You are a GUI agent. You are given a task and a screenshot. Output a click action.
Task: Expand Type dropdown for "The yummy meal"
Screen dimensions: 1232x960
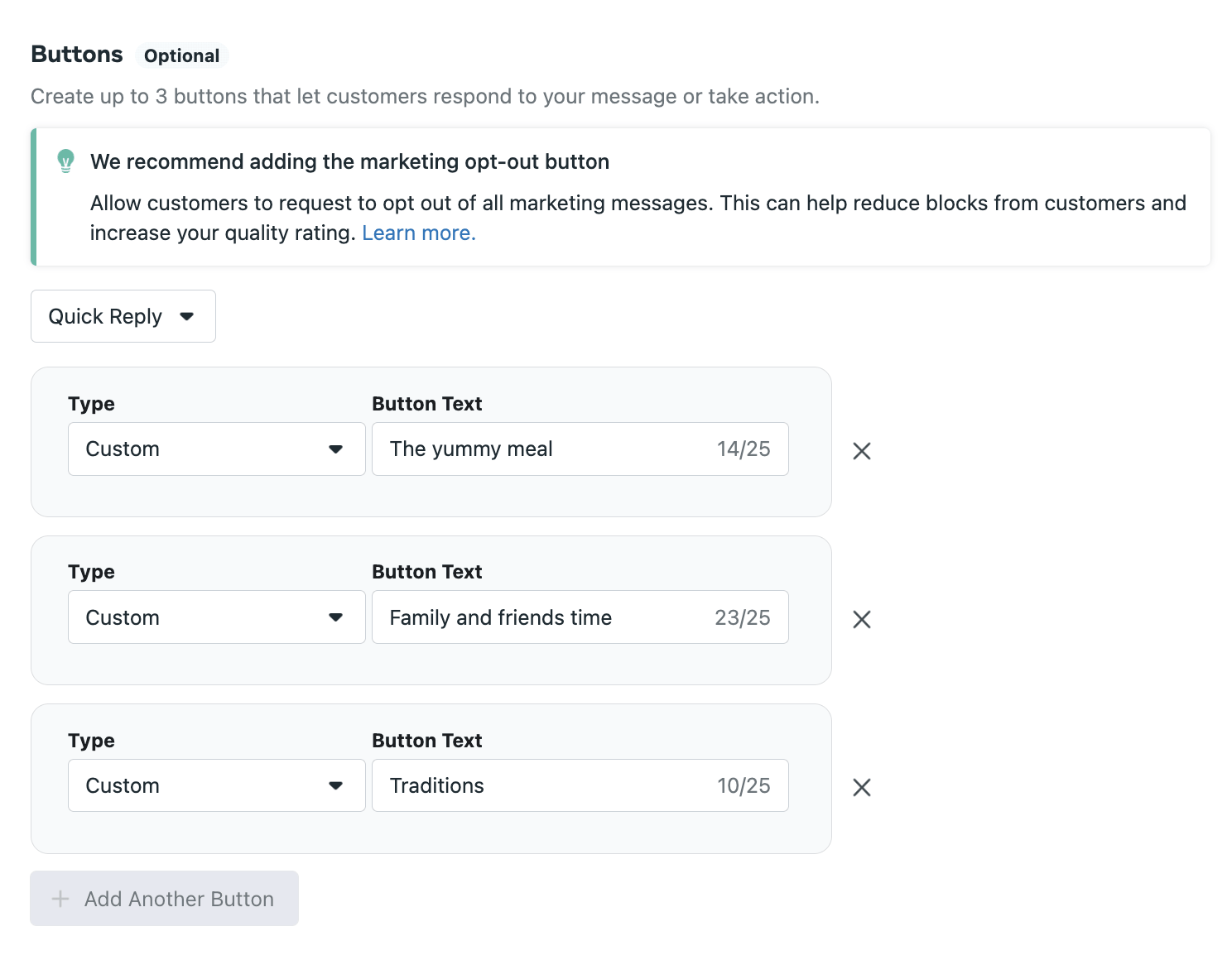point(216,449)
